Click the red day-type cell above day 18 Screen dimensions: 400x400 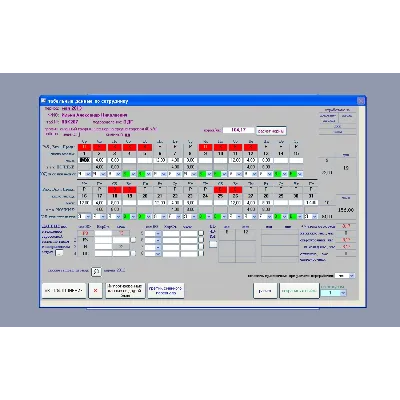[115, 190]
